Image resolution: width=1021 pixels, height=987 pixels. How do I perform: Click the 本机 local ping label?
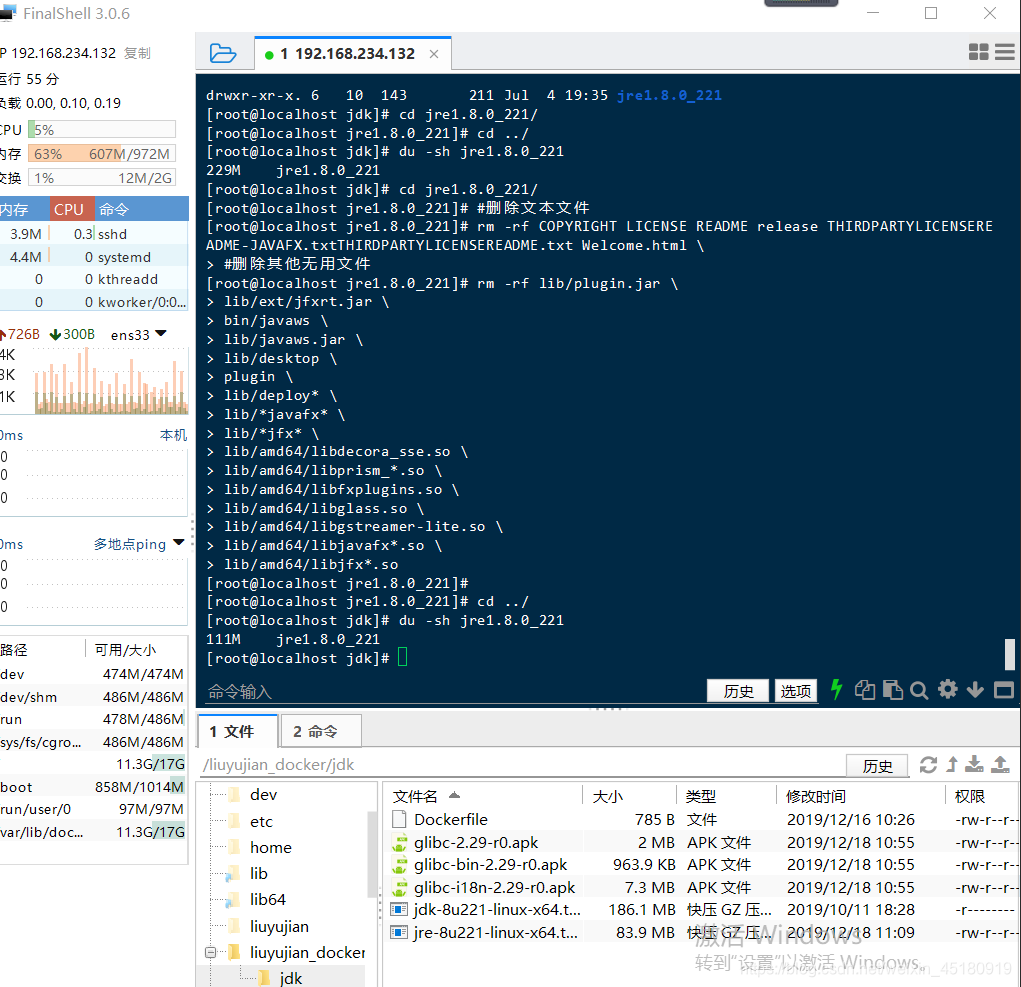(173, 435)
